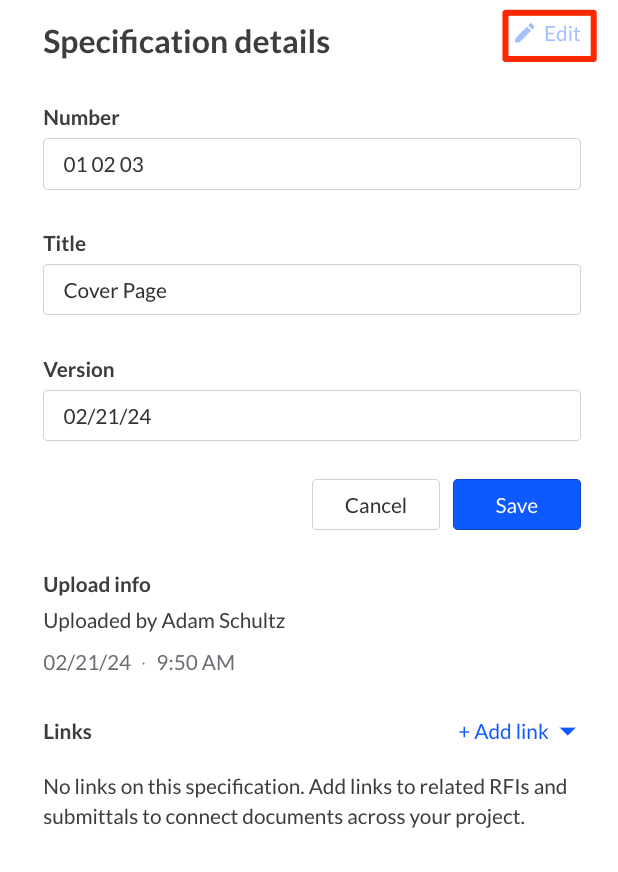Image resolution: width=618 pixels, height=872 pixels.
Task: Focus the Number field containing 01 02 03
Action: coord(311,164)
